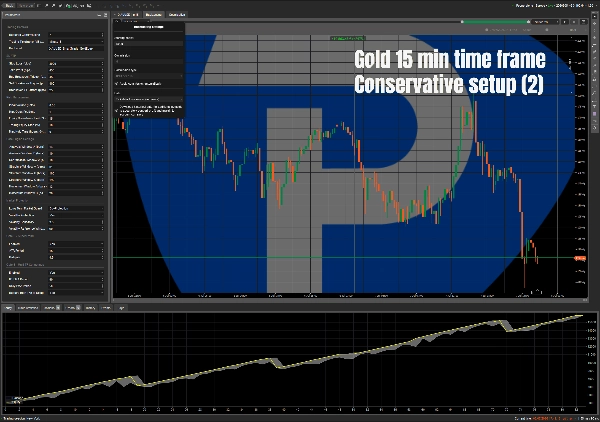Select the purple square in right drawing toolbar
Screen dimensions: 600x422
pyautogui.click(x=595, y=114)
